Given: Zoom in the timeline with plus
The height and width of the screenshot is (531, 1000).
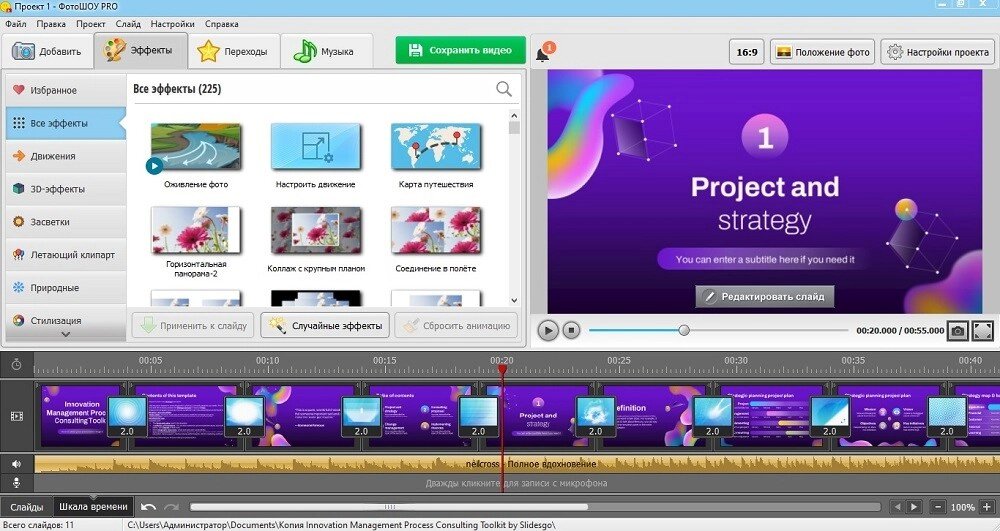Looking at the screenshot, I should point(987,507).
